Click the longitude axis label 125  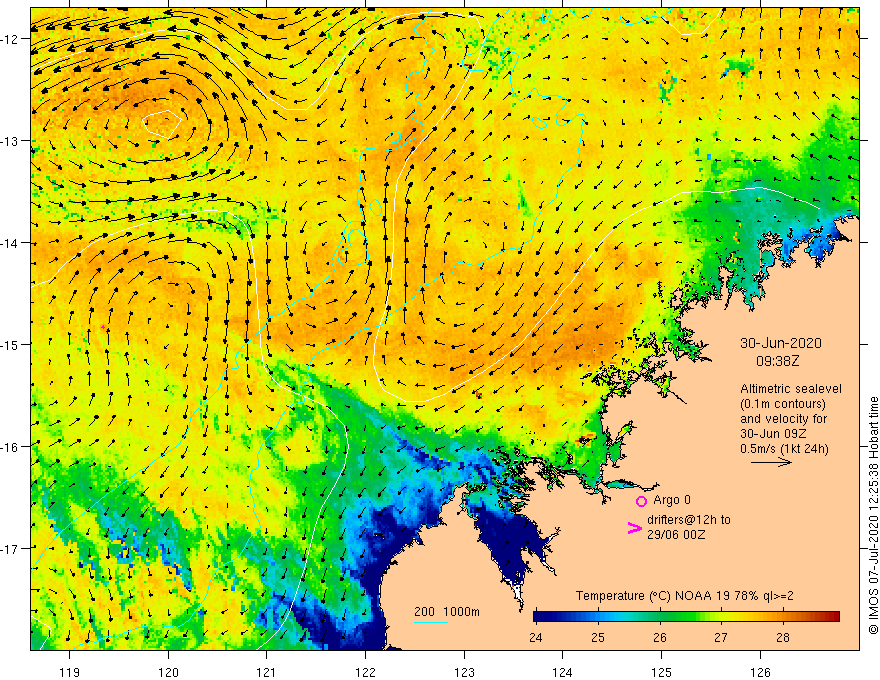pyautogui.click(x=661, y=672)
